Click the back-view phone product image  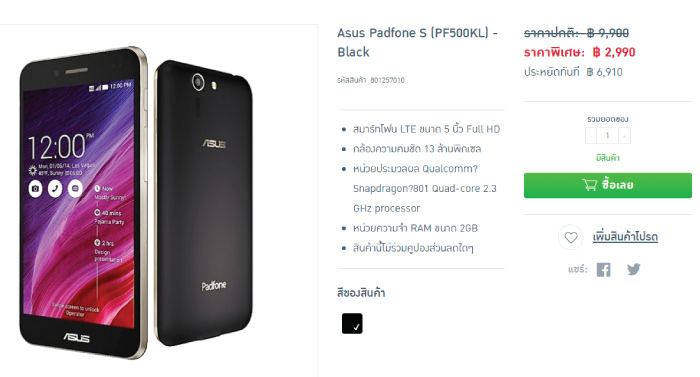click(x=204, y=203)
